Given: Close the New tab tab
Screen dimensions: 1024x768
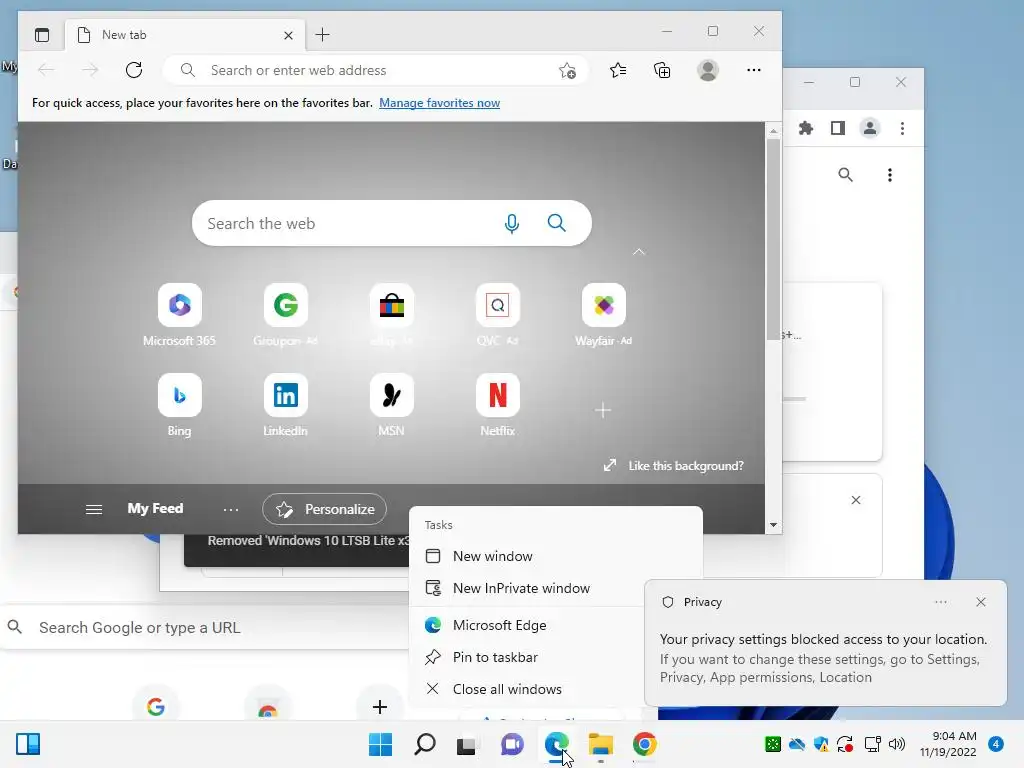Looking at the screenshot, I should tap(289, 35).
